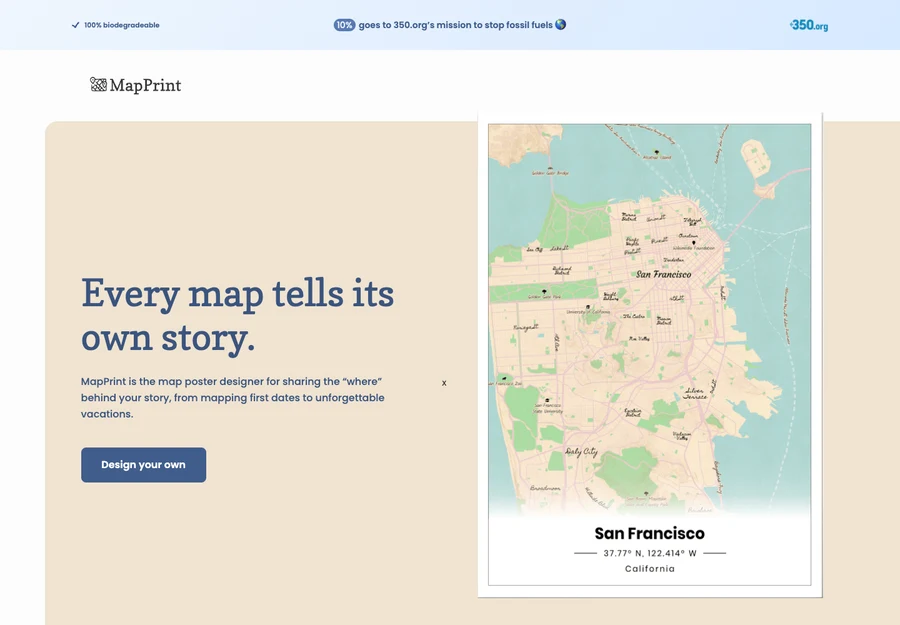This screenshot has height=625, width=900.
Task: Click the San Francisco poster title
Action: tap(650, 533)
